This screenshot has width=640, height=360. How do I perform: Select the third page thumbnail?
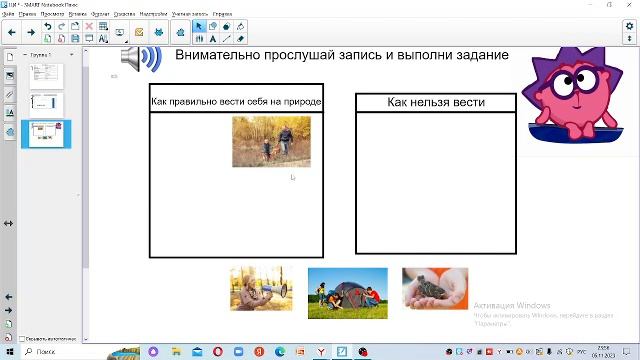point(47,134)
